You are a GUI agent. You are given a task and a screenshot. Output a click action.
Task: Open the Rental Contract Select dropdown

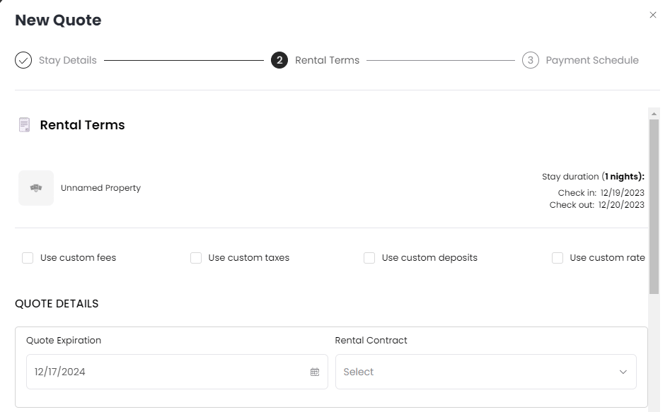coord(485,372)
